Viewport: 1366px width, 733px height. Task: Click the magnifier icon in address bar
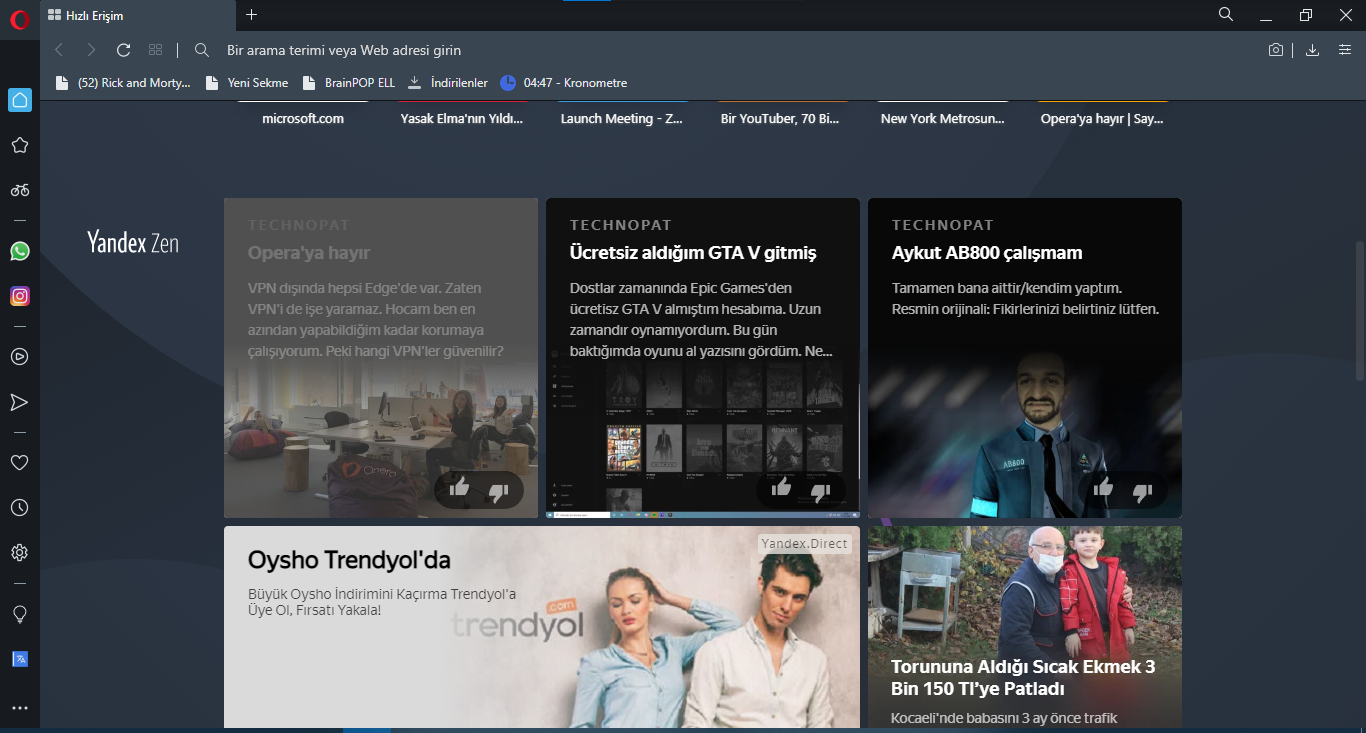tap(202, 50)
